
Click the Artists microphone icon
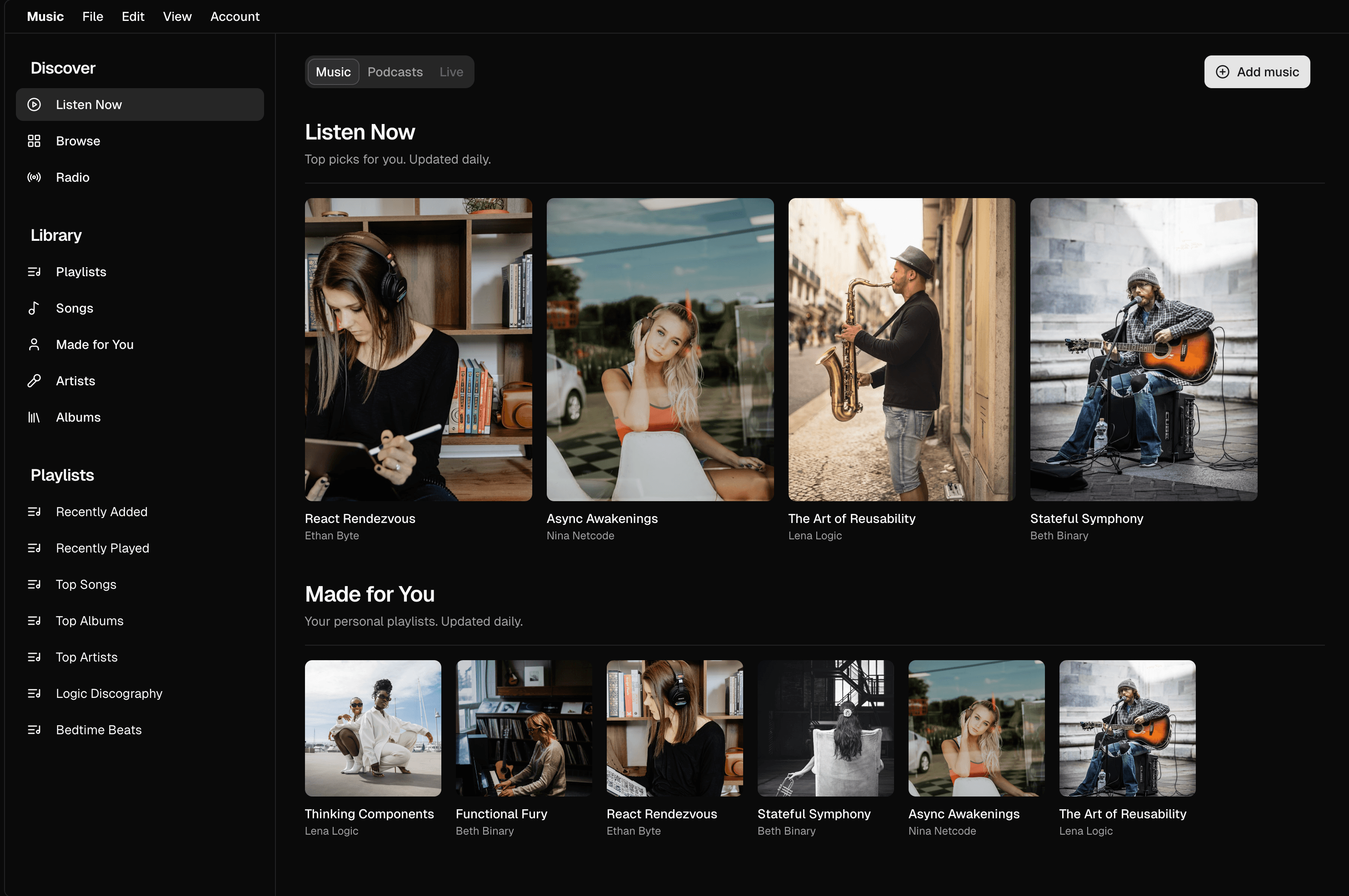[x=34, y=381]
